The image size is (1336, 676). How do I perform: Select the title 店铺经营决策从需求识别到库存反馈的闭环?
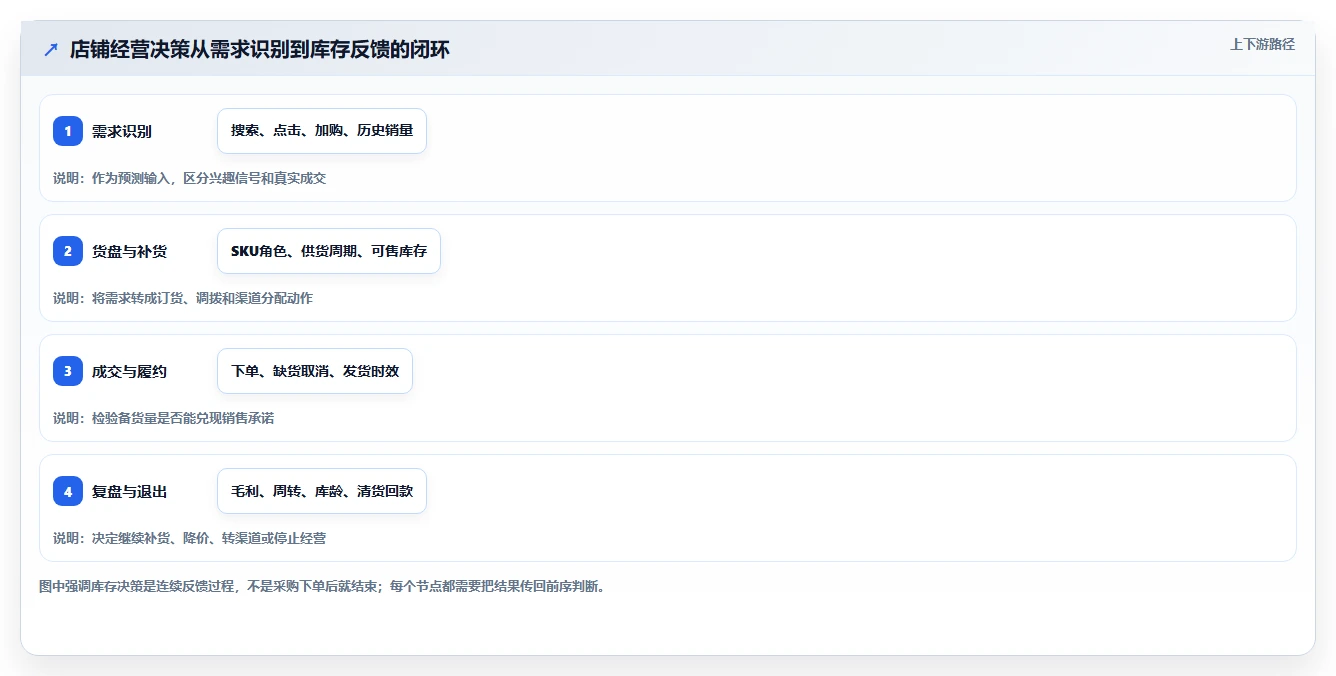pyautogui.click(x=260, y=50)
